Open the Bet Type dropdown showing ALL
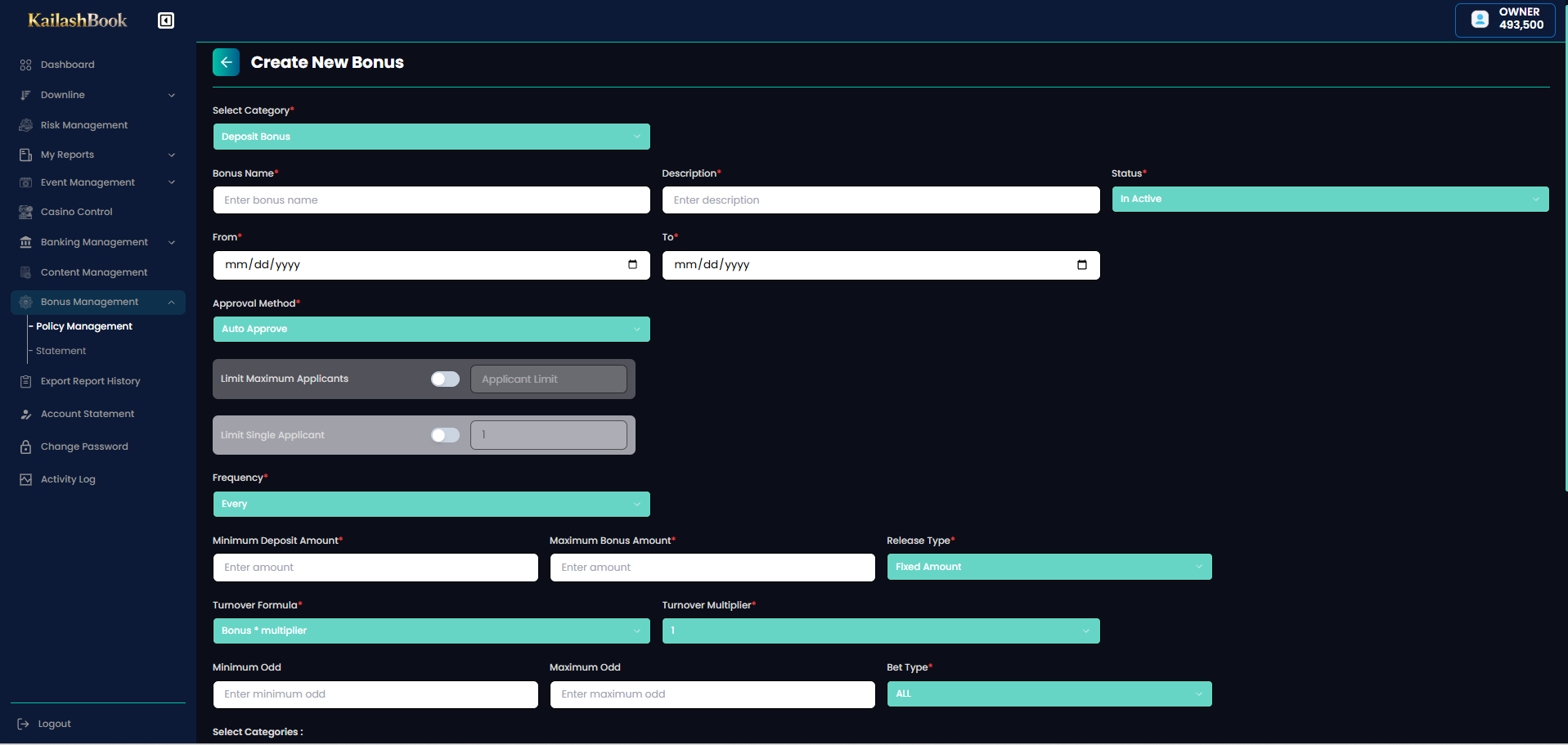Image resolution: width=1568 pixels, height=745 pixels. click(1049, 693)
